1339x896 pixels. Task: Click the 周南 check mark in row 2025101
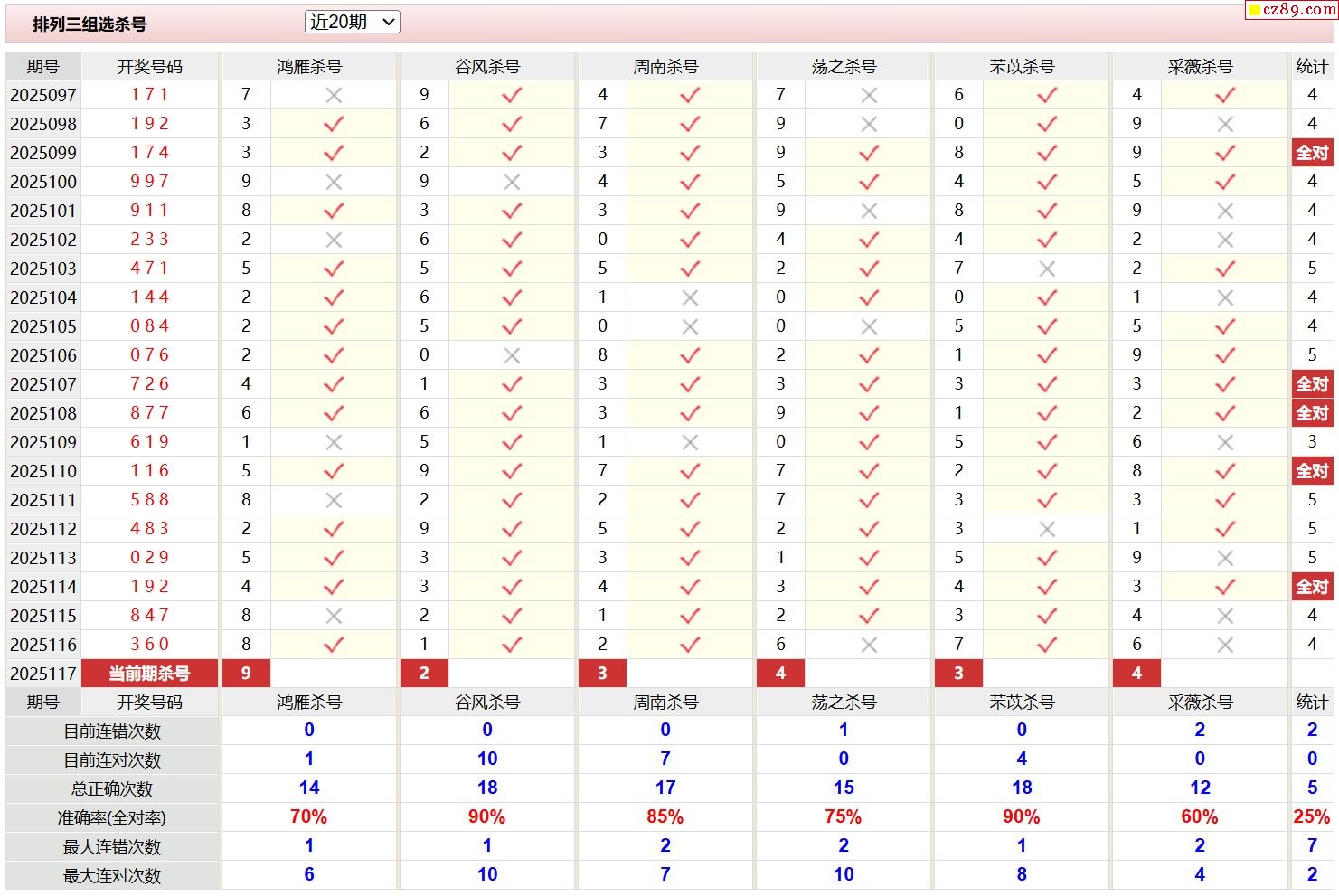(x=690, y=211)
